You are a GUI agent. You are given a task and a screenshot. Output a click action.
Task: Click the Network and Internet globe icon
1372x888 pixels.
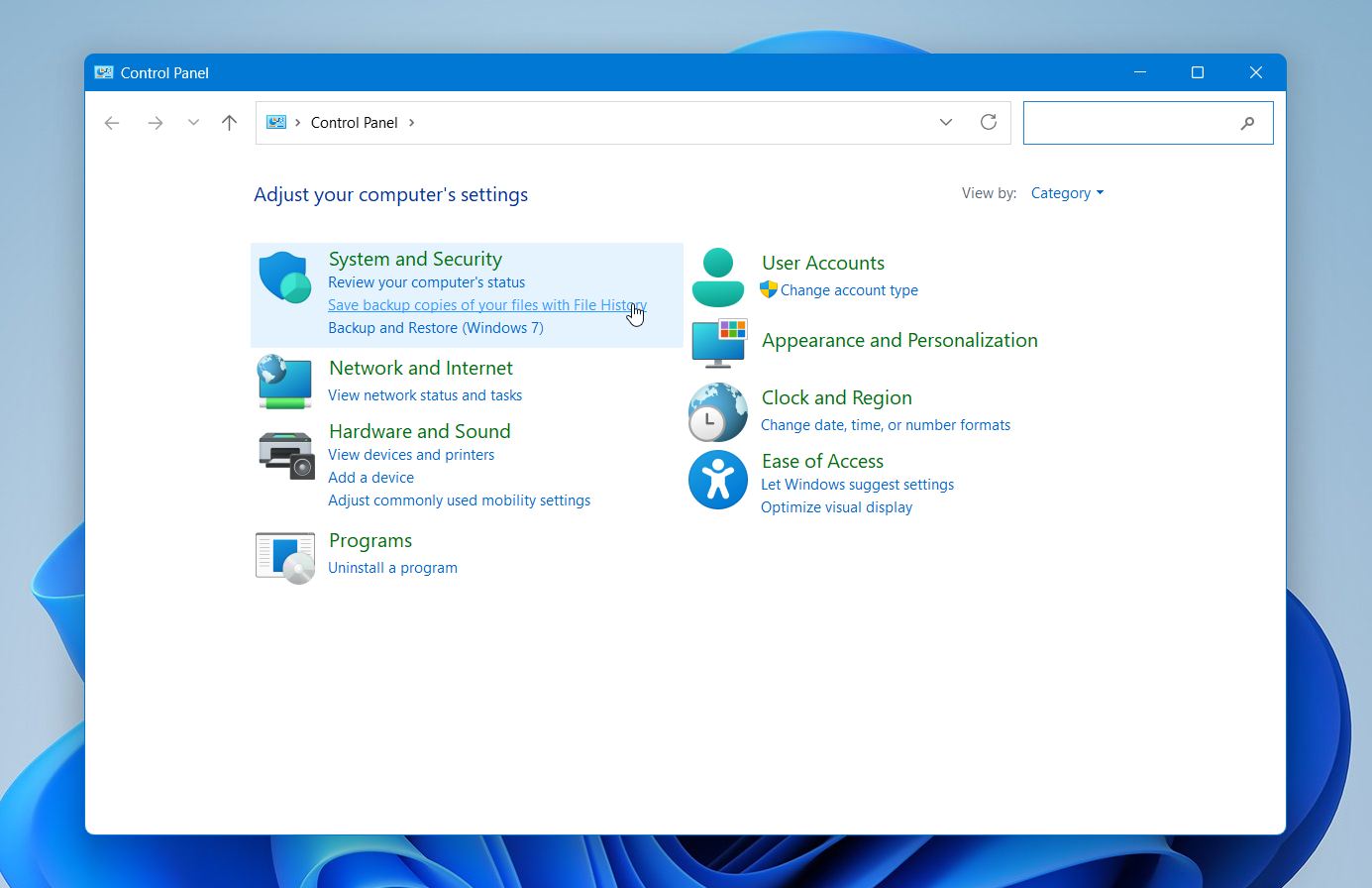[285, 382]
